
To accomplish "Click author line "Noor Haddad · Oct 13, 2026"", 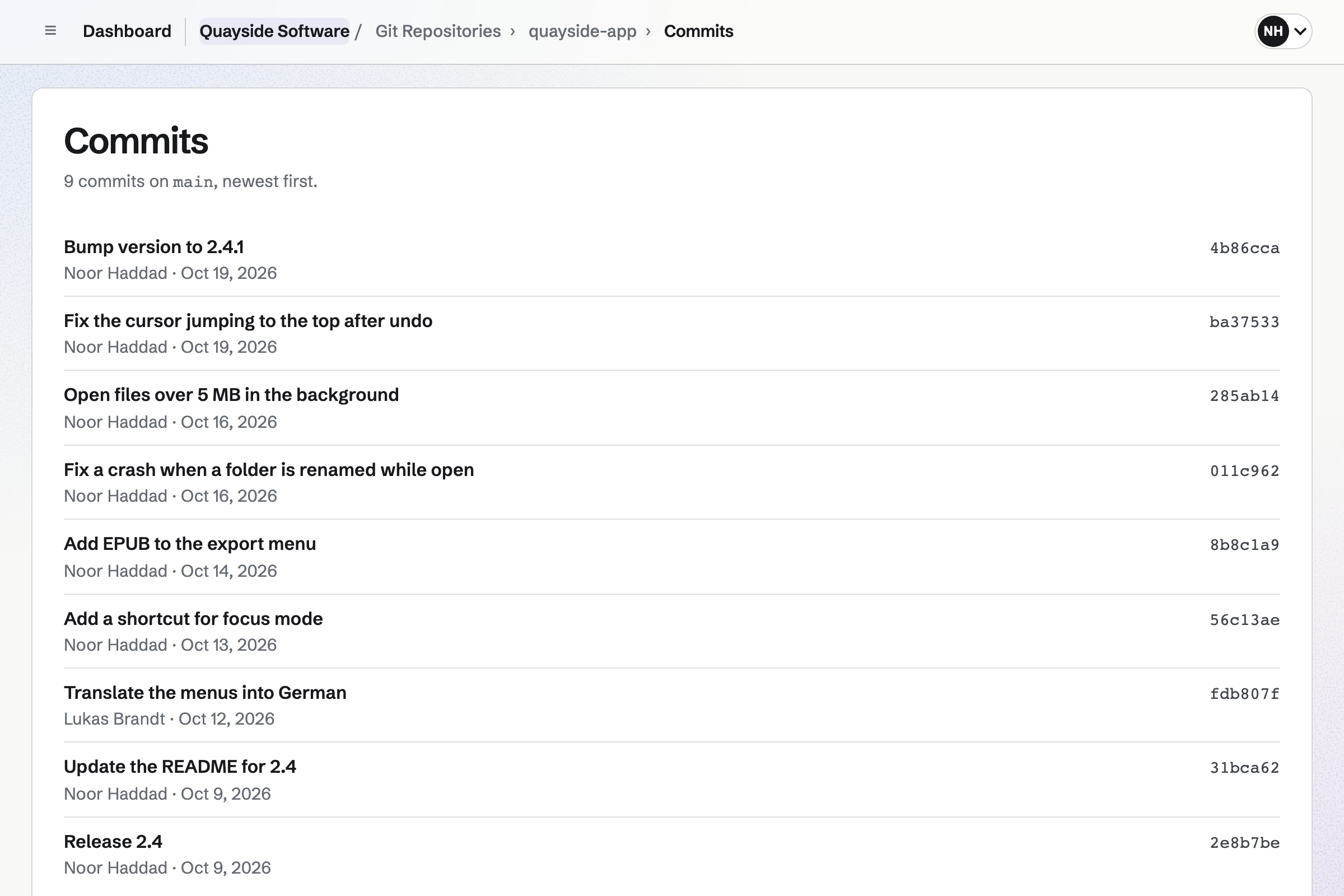I will [170, 645].
